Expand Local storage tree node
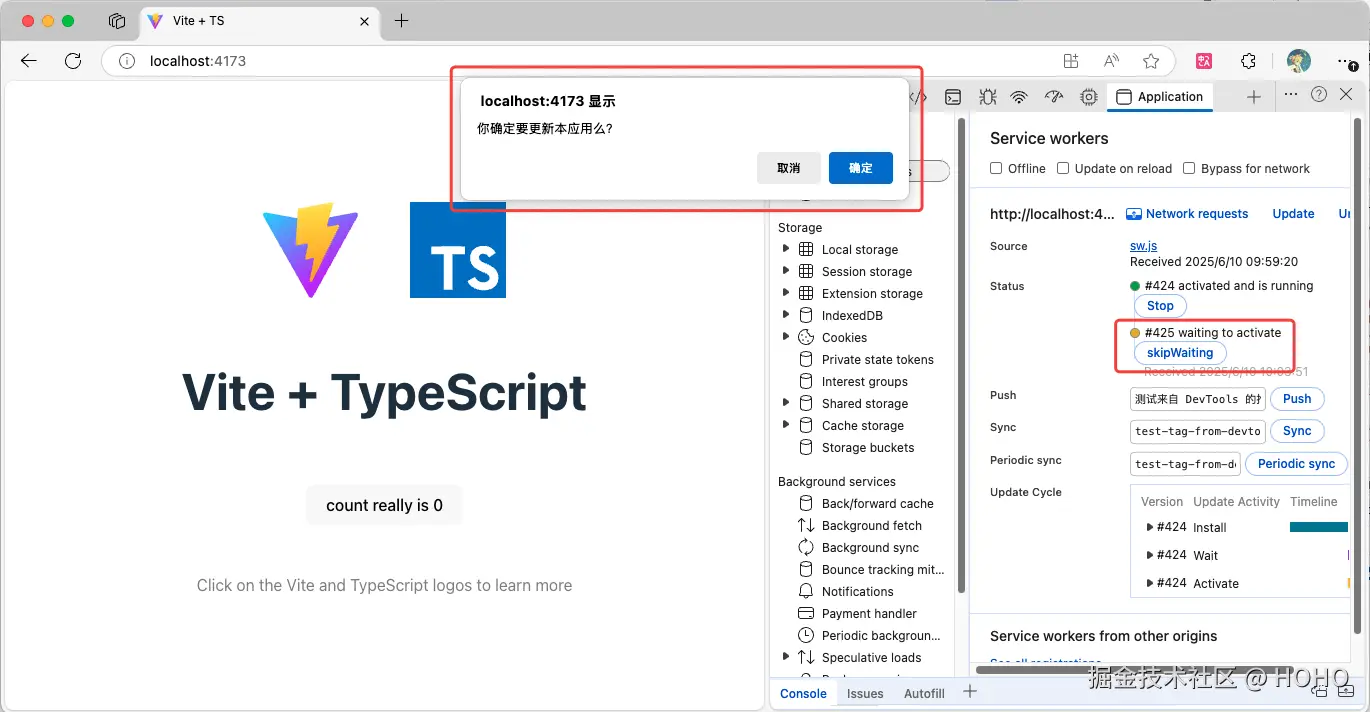 786,249
